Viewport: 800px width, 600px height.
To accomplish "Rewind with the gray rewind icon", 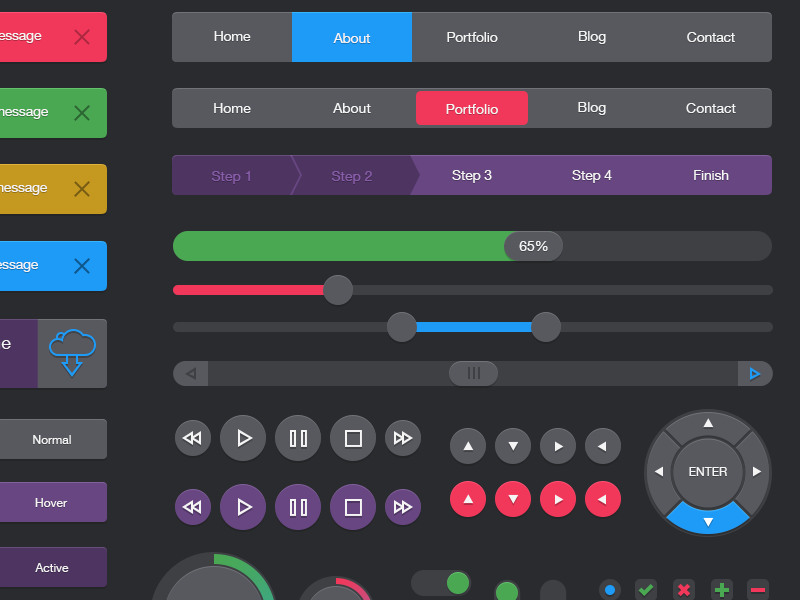I will coord(193,437).
